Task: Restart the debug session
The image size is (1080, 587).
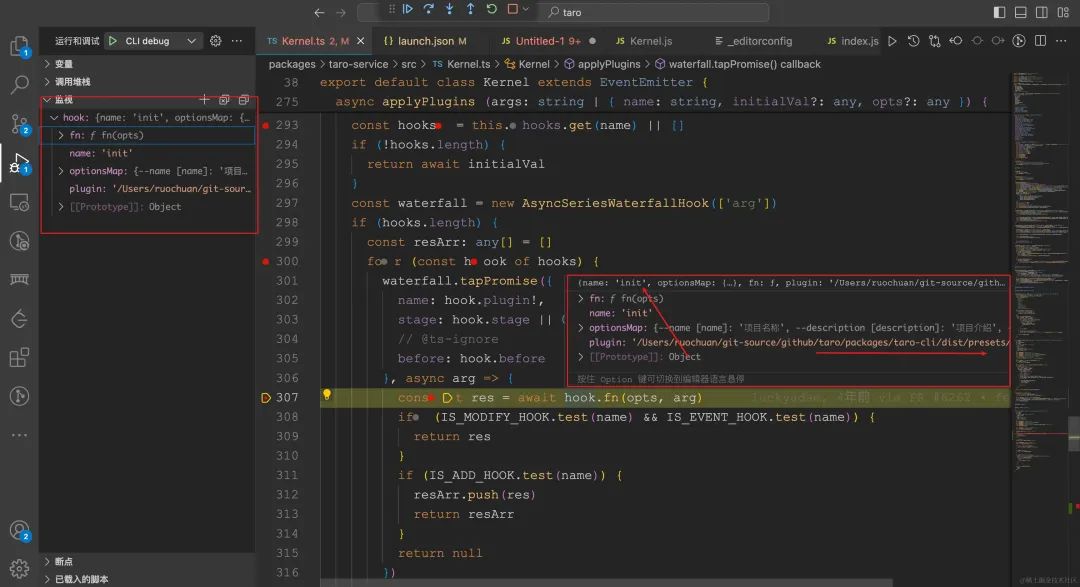Action: tap(492, 10)
